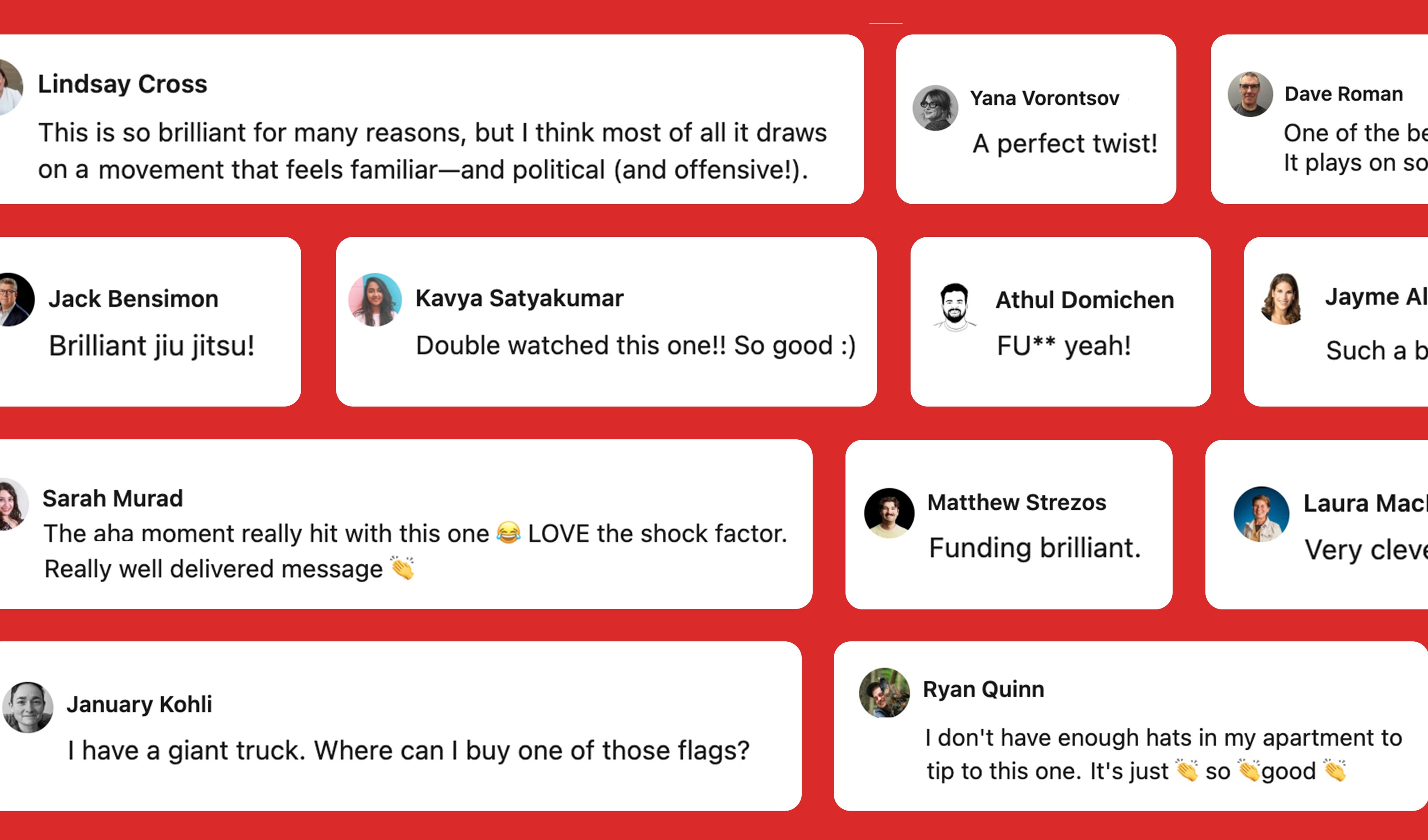1428x840 pixels.
Task: Open the Lindsay Cross name link
Action: click(x=122, y=84)
